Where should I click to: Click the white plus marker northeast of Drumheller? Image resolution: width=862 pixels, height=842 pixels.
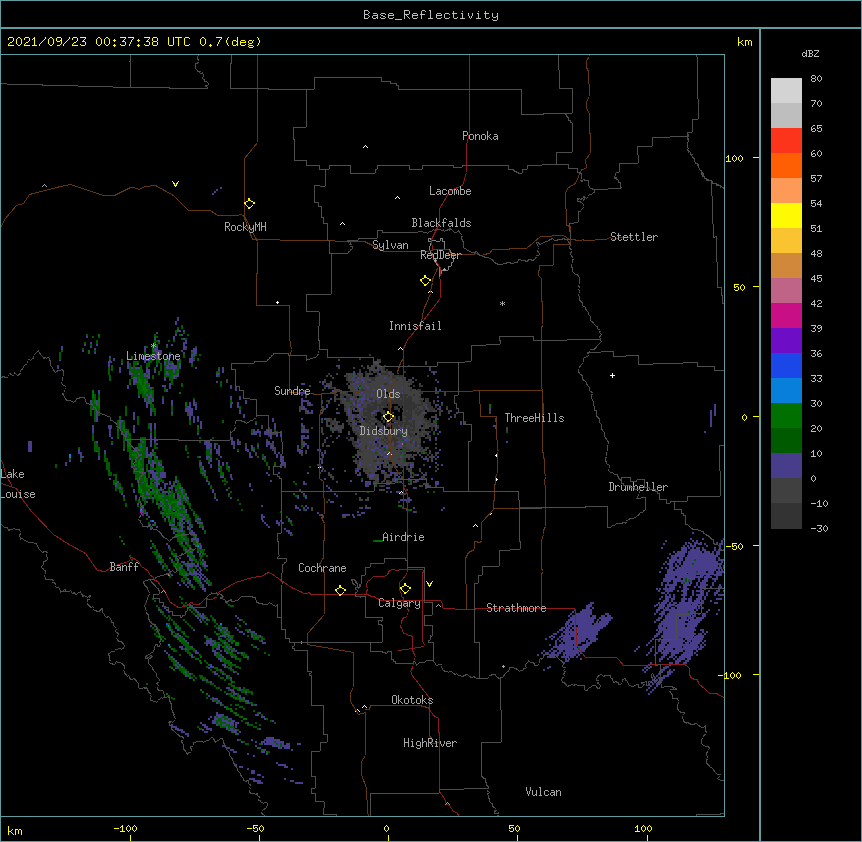[x=612, y=375]
